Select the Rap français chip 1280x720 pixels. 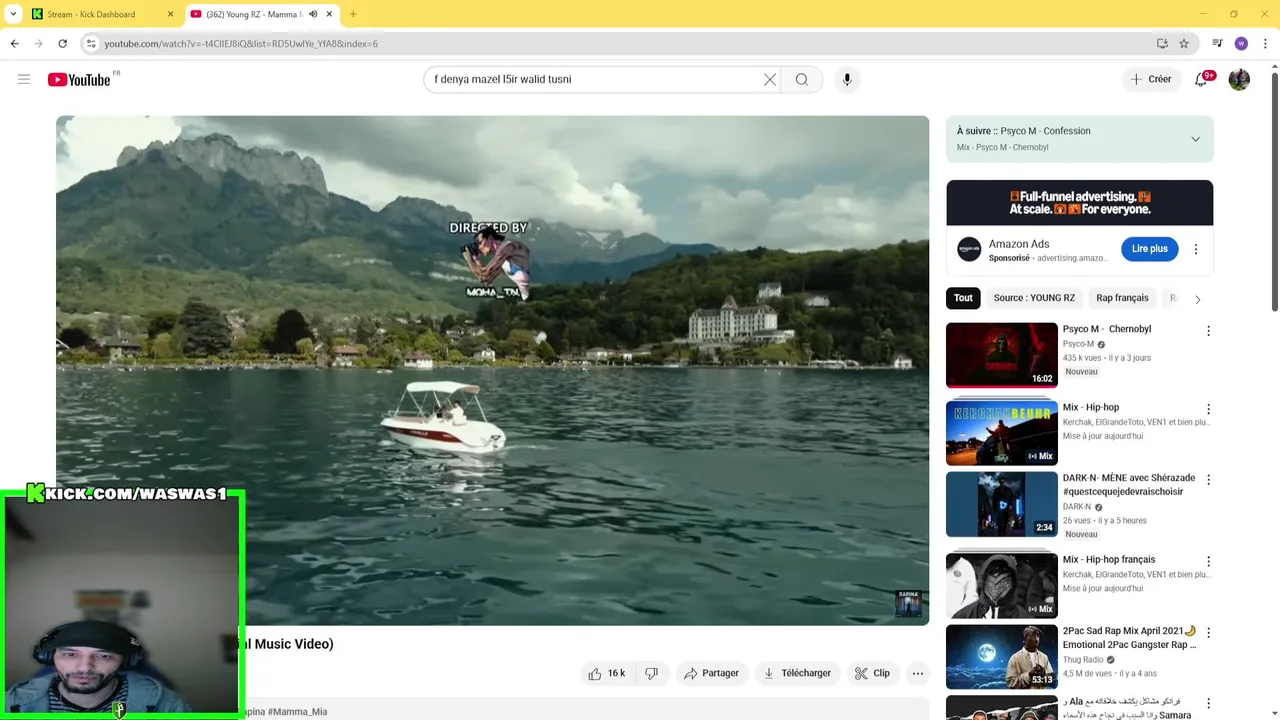click(x=1122, y=298)
